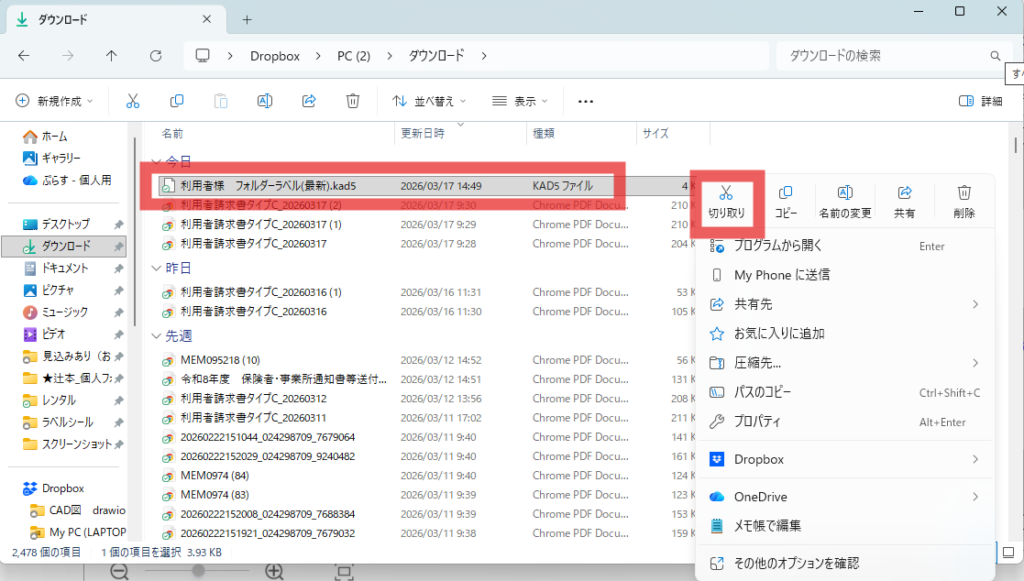Screen dimensions: 1024x581
Task: Click the toolbar scissors cut icon
Action: (x=132, y=101)
